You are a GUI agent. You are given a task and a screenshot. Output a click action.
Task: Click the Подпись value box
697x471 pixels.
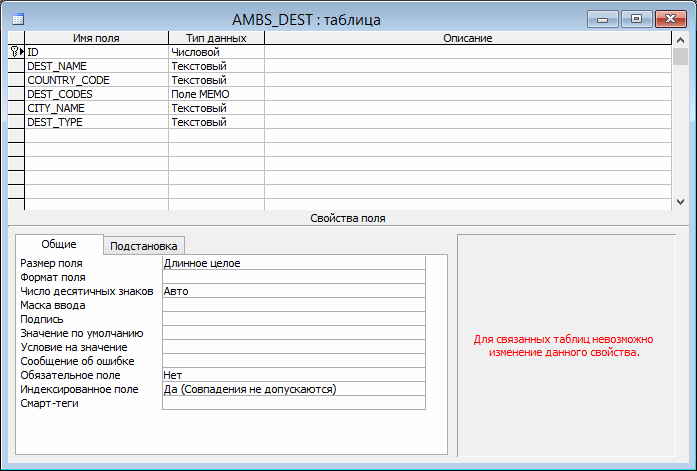coord(294,319)
